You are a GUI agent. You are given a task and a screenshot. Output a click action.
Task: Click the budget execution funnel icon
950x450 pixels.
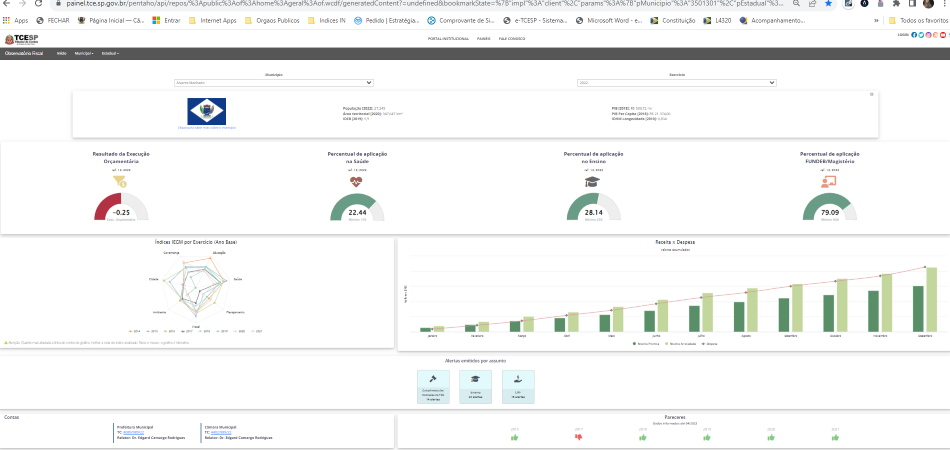coord(121,182)
